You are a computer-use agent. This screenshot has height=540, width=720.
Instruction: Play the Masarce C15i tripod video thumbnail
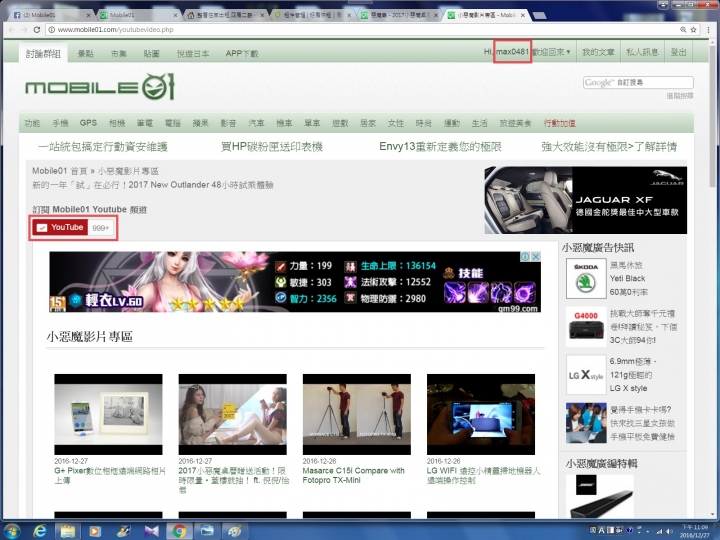357,414
